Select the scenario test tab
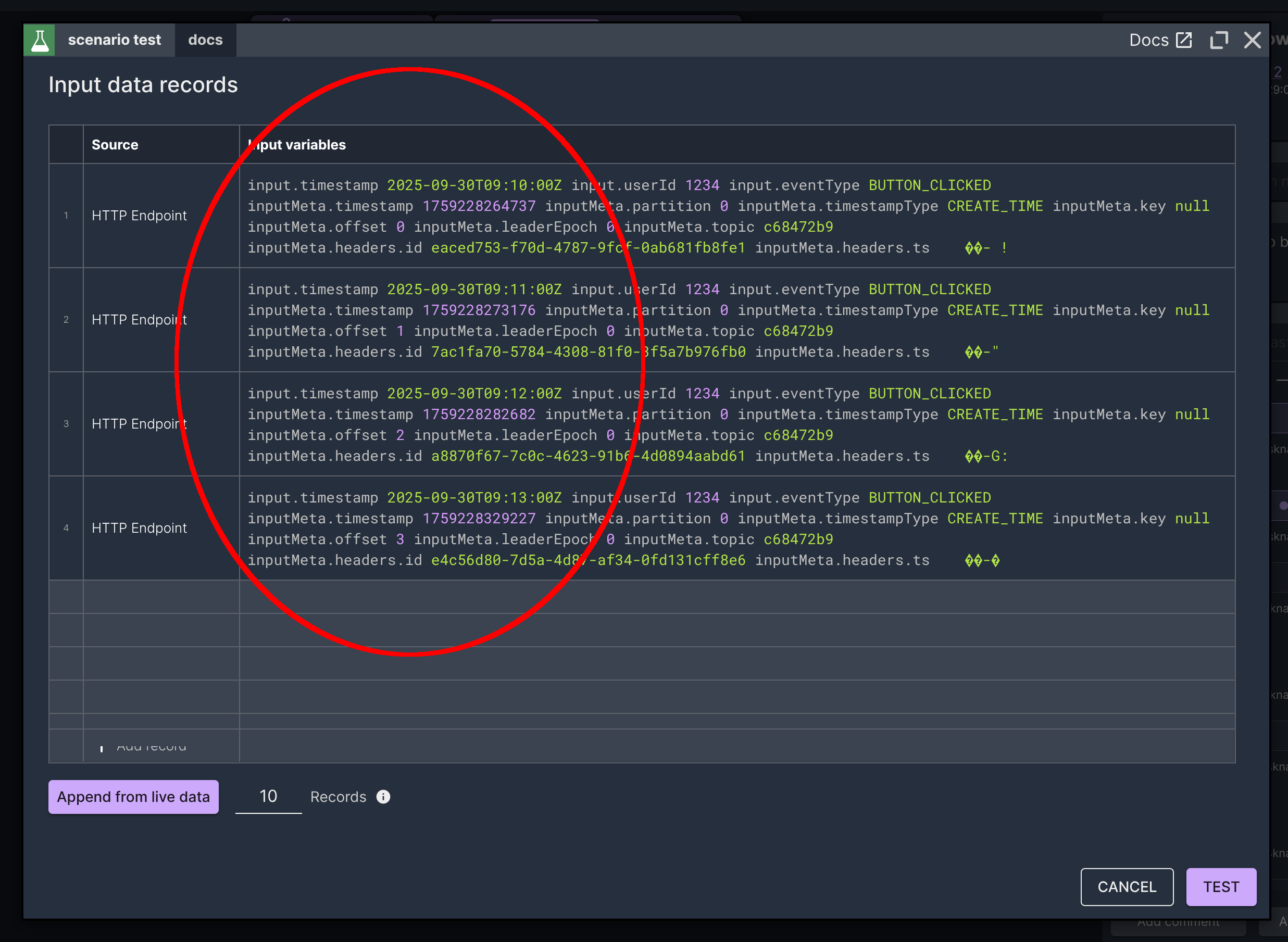The height and width of the screenshot is (942, 1288). pos(114,40)
